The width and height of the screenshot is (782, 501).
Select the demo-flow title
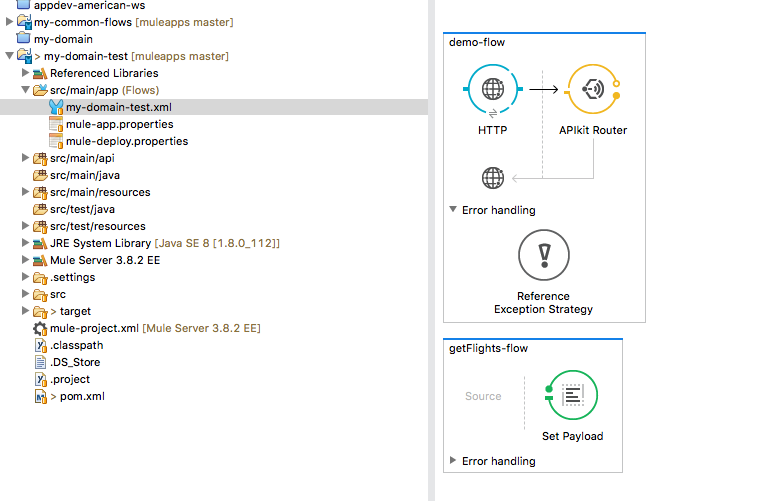(477, 42)
